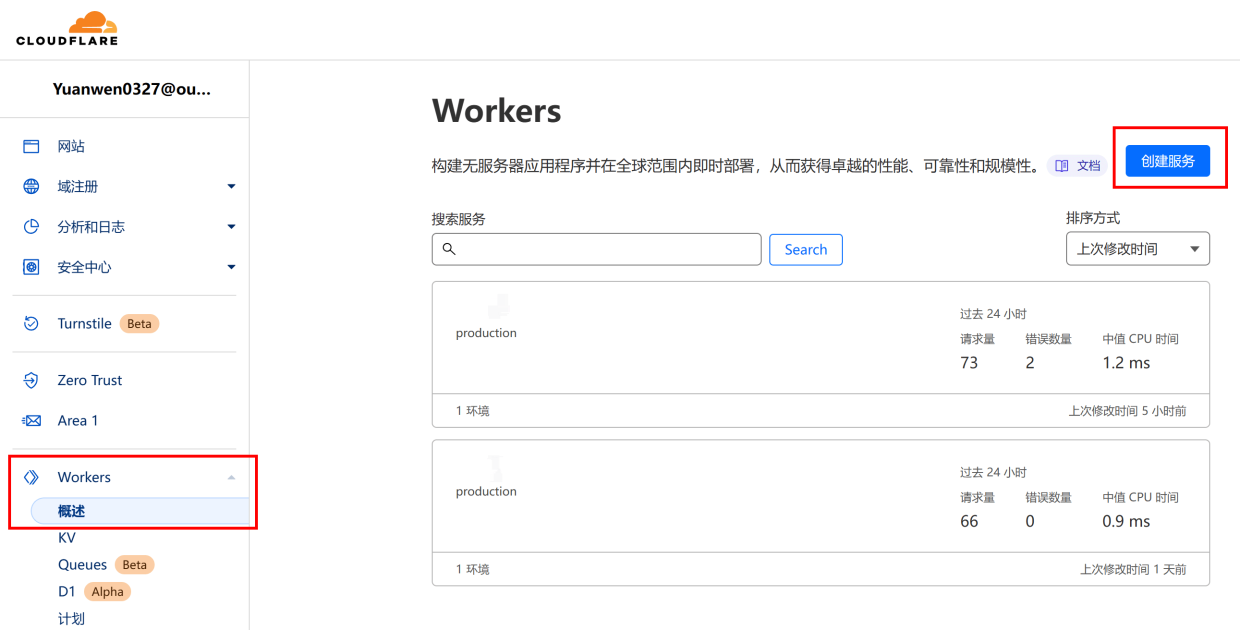Collapse the Workers menu arrow
The width and height of the screenshot is (1240, 630).
tap(231, 478)
